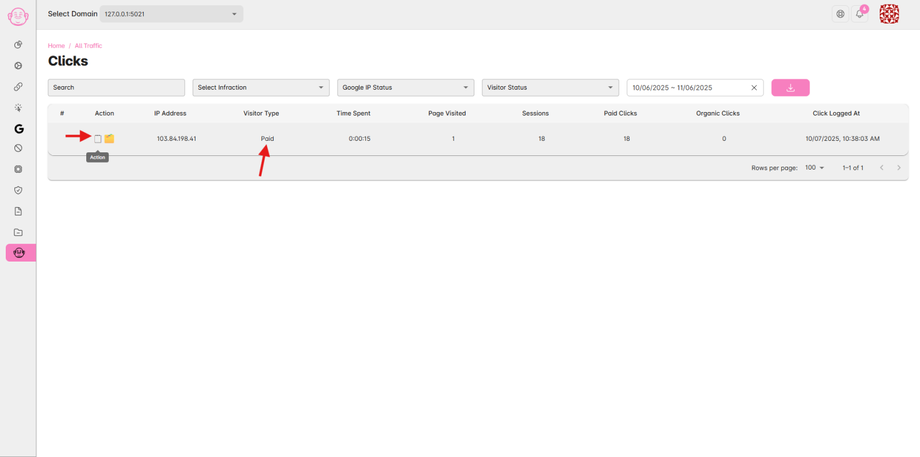Screen dimensions: 920x457
Task: Tick the checkbox in the 103.84.198.41 row
Action: (x=98, y=139)
